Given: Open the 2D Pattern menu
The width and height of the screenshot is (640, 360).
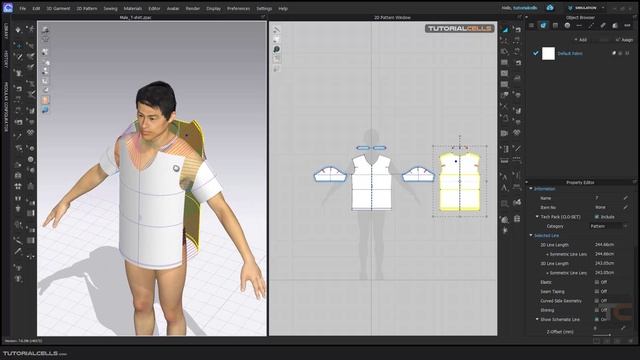Looking at the screenshot, I should coord(87,8).
